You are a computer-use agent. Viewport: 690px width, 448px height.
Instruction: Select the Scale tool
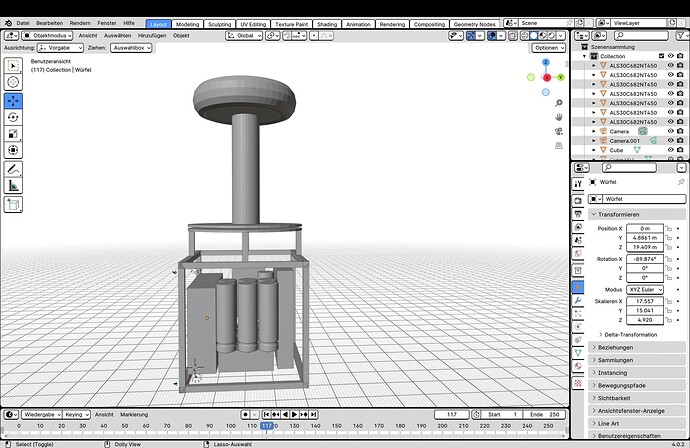pyautogui.click(x=13, y=134)
